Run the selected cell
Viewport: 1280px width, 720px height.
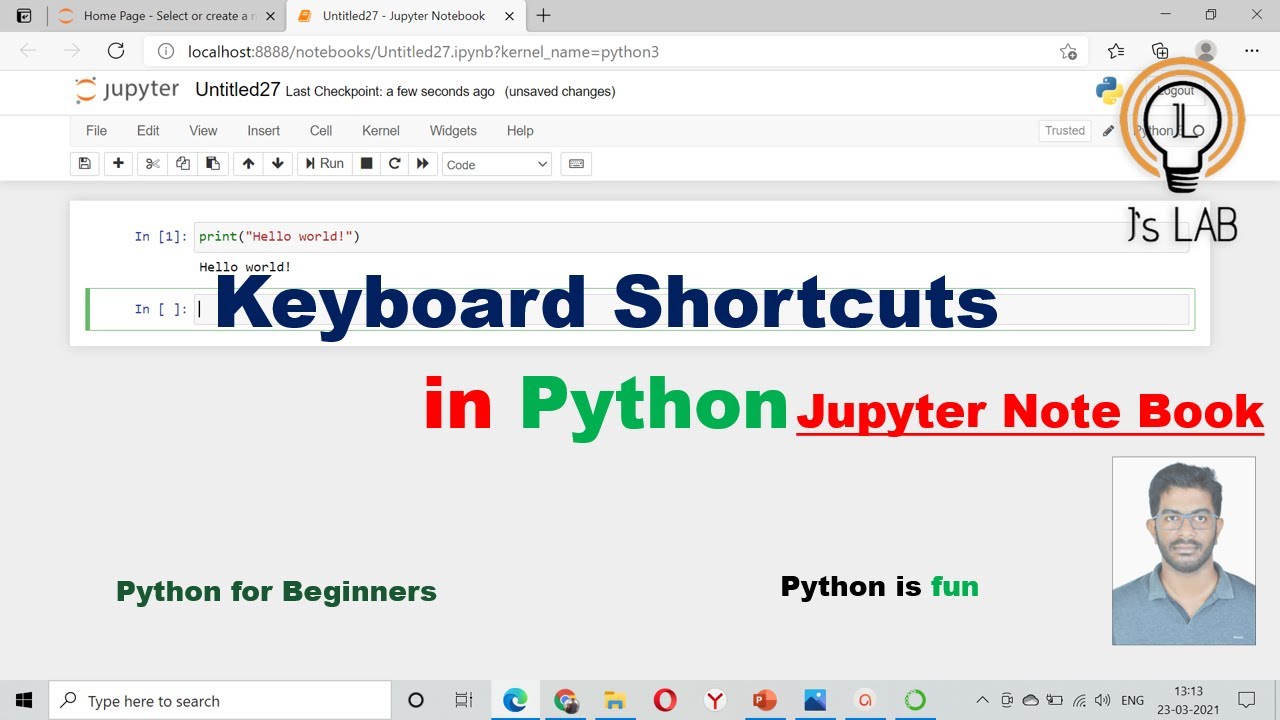pos(325,164)
